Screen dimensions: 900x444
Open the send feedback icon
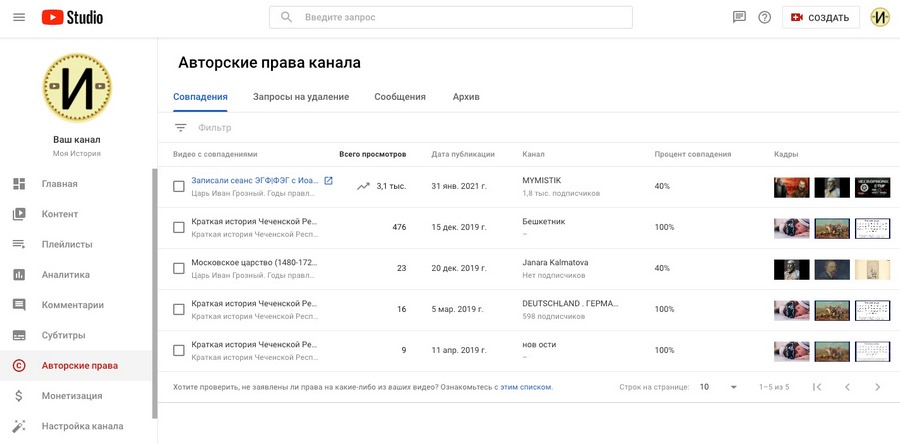tap(739, 17)
